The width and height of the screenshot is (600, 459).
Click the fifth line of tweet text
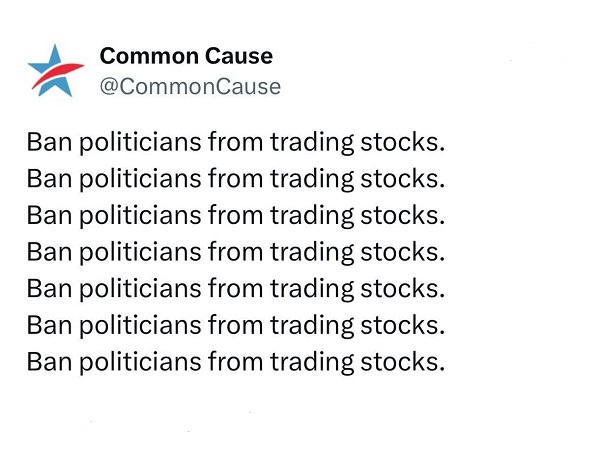tap(235, 288)
